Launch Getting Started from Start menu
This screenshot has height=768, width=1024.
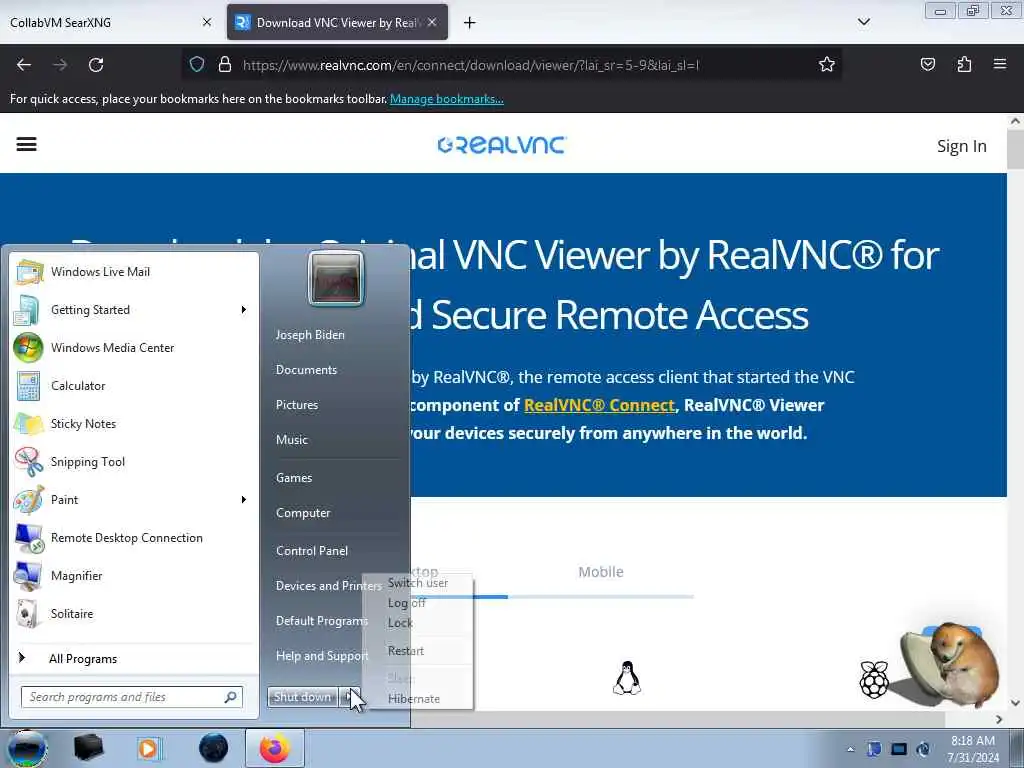pyautogui.click(x=134, y=310)
